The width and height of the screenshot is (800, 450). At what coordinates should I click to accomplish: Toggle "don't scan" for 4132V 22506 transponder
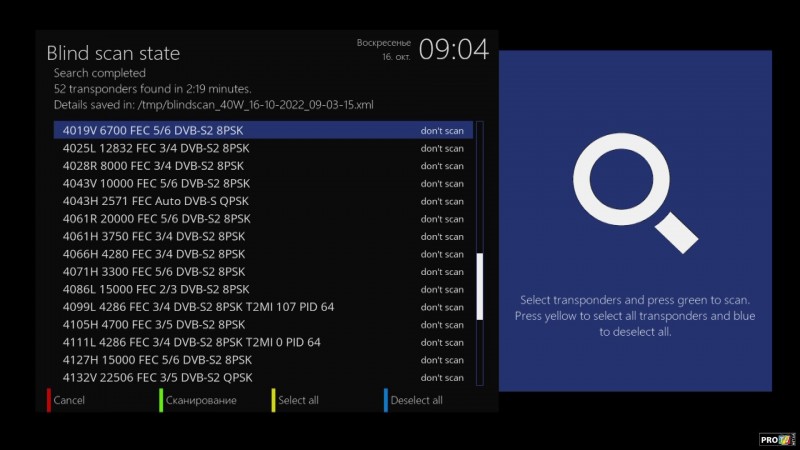point(441,378)
